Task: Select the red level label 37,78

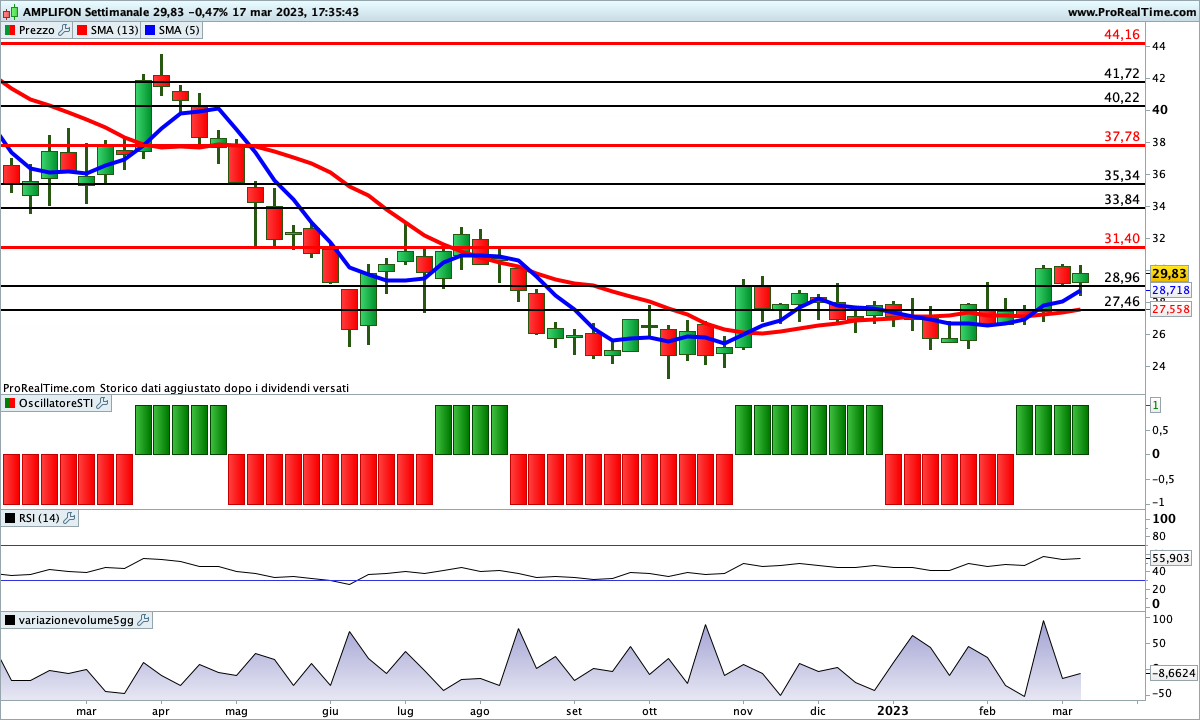Action: [1122, 136]
